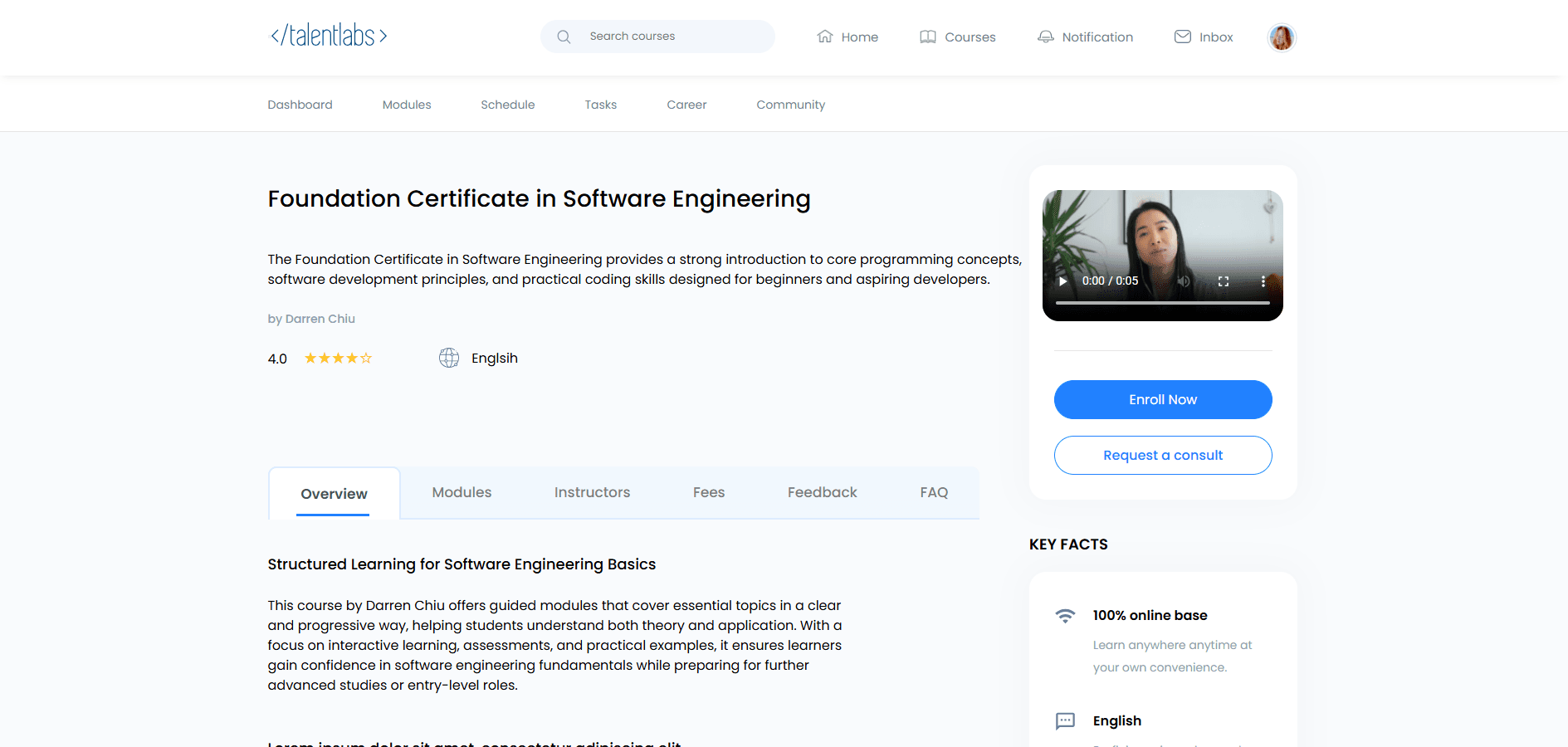This screenshot has height=747, width=1568.
Task: Switch to the Fees tab
Action: (x=709, y=492)
